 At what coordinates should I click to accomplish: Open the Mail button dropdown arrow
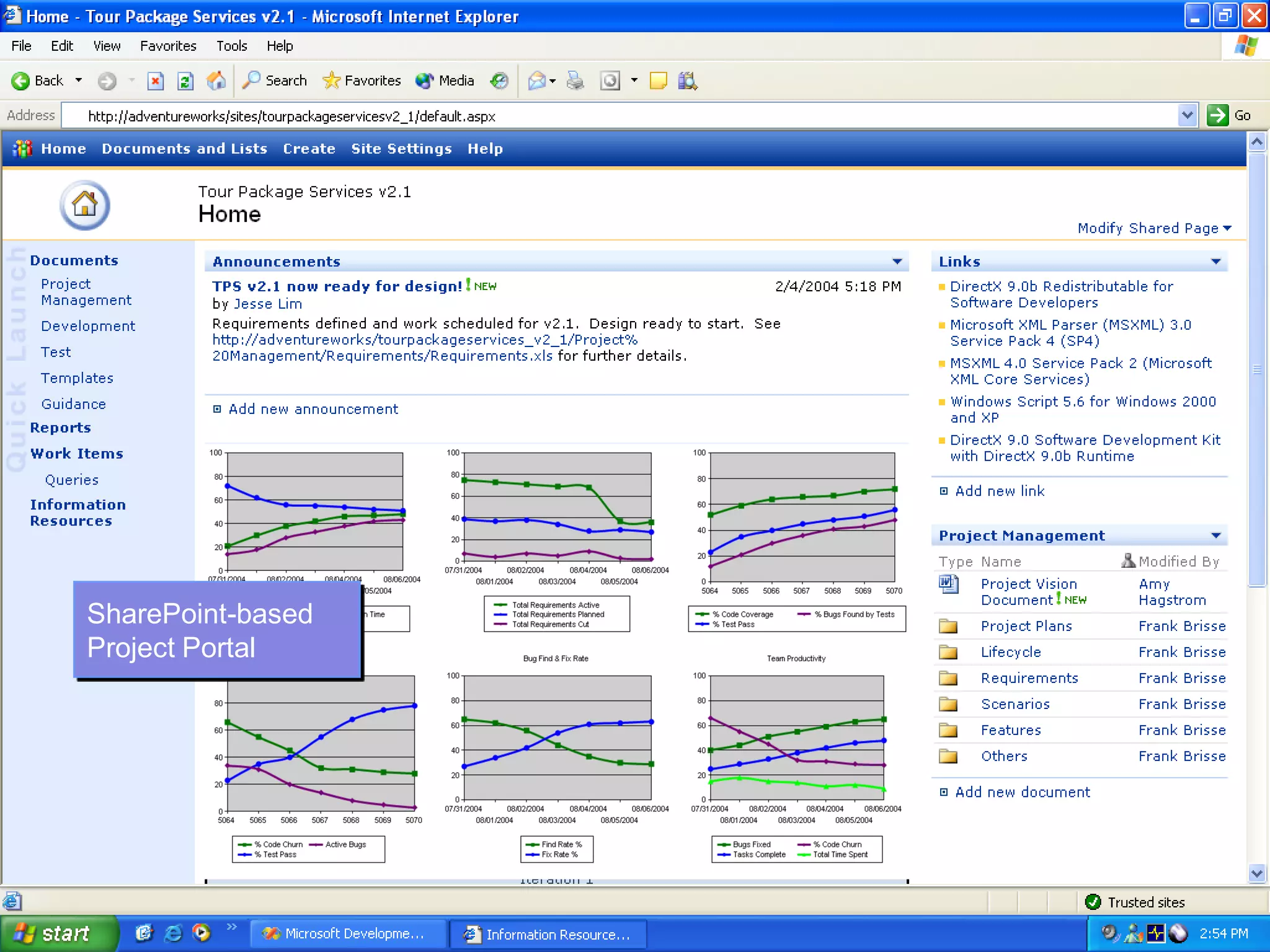pyautogui.click(x=553, y=81)
